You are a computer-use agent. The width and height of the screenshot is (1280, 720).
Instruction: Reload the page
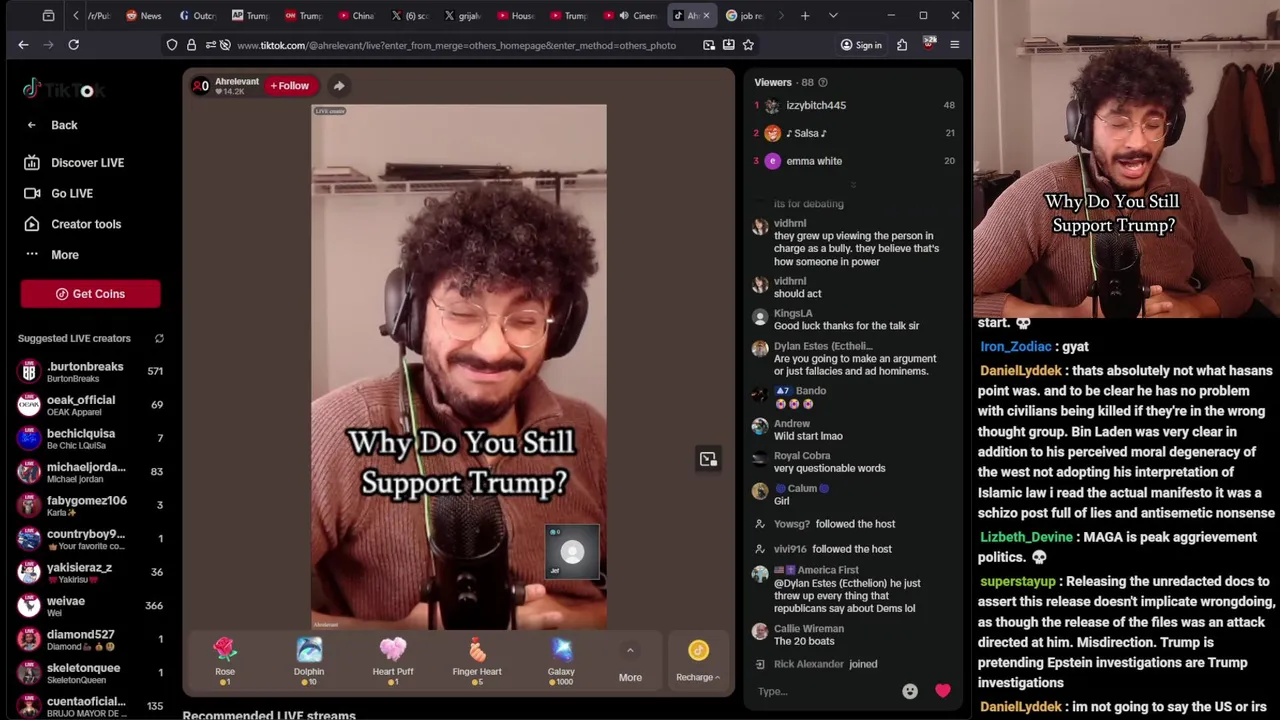(x=73, y=45)
